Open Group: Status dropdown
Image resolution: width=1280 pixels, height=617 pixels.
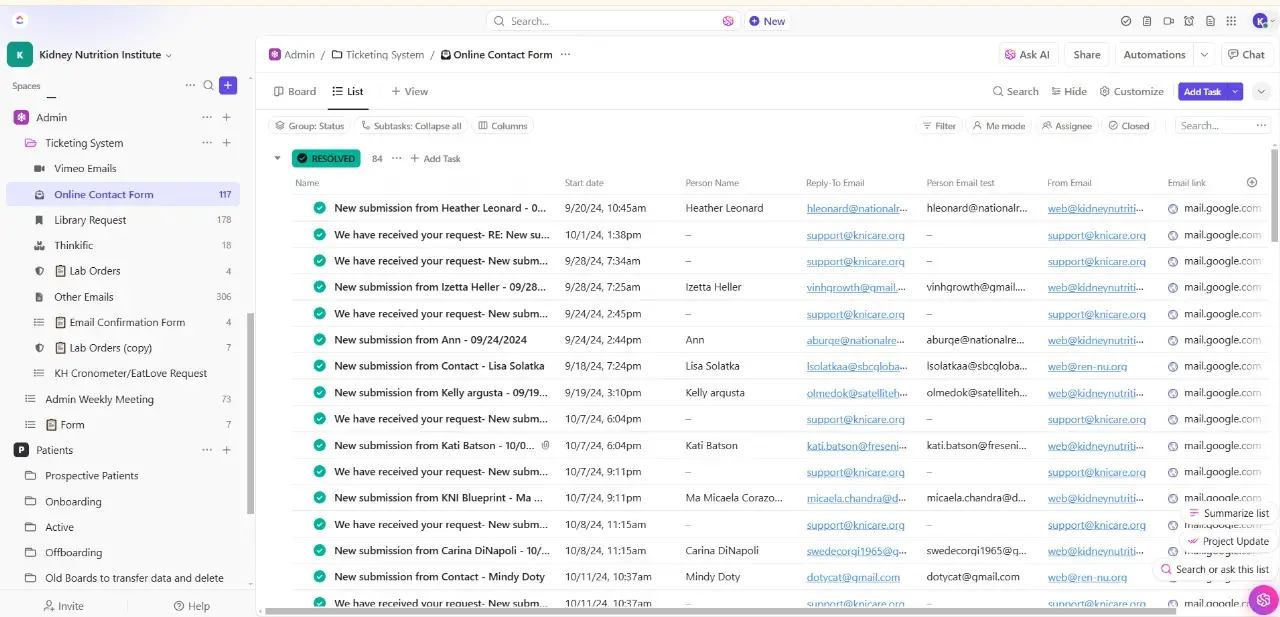(310, 126)
